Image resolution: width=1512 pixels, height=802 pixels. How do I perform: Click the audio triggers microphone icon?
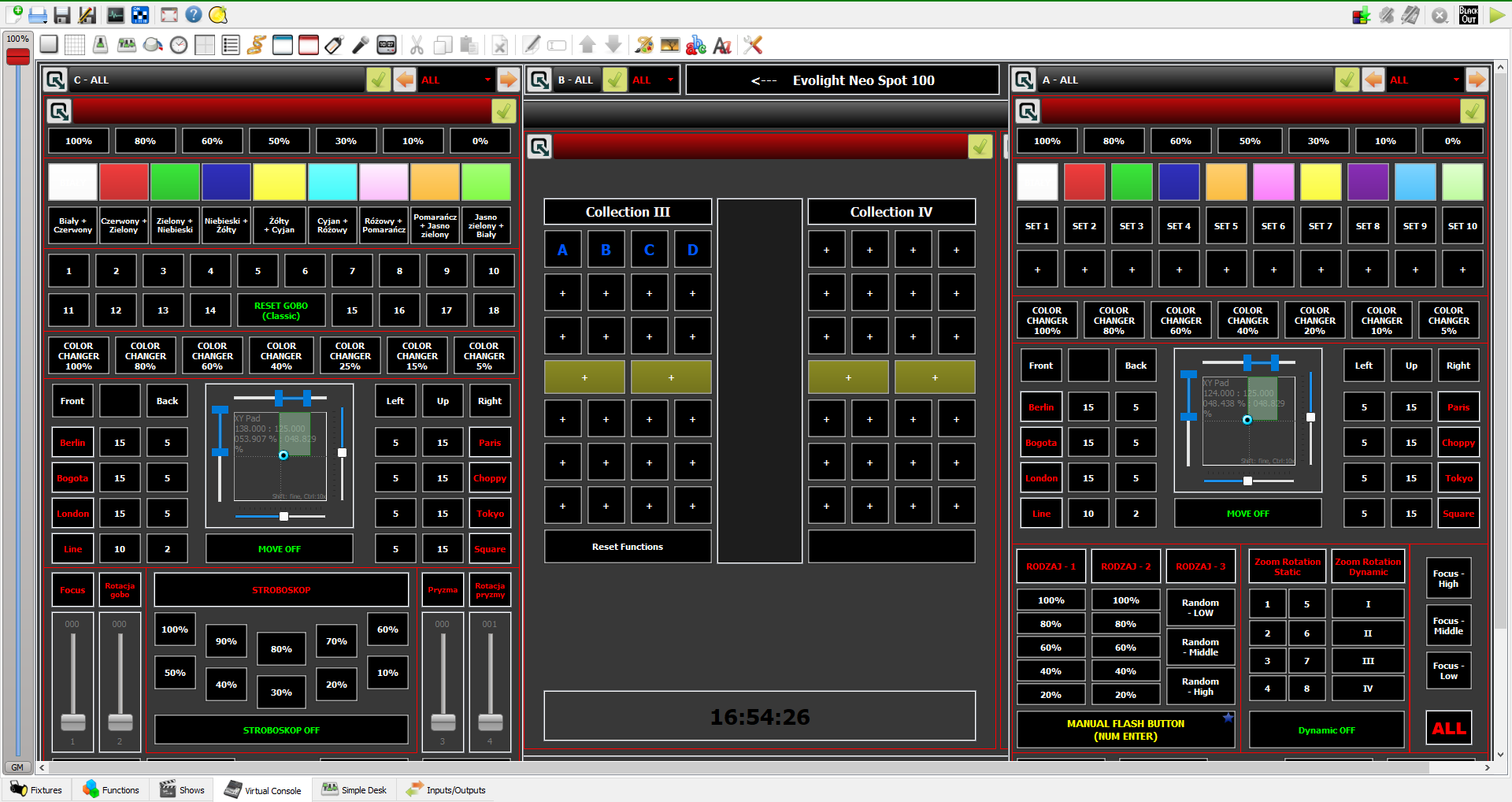(x=360, y=45)
